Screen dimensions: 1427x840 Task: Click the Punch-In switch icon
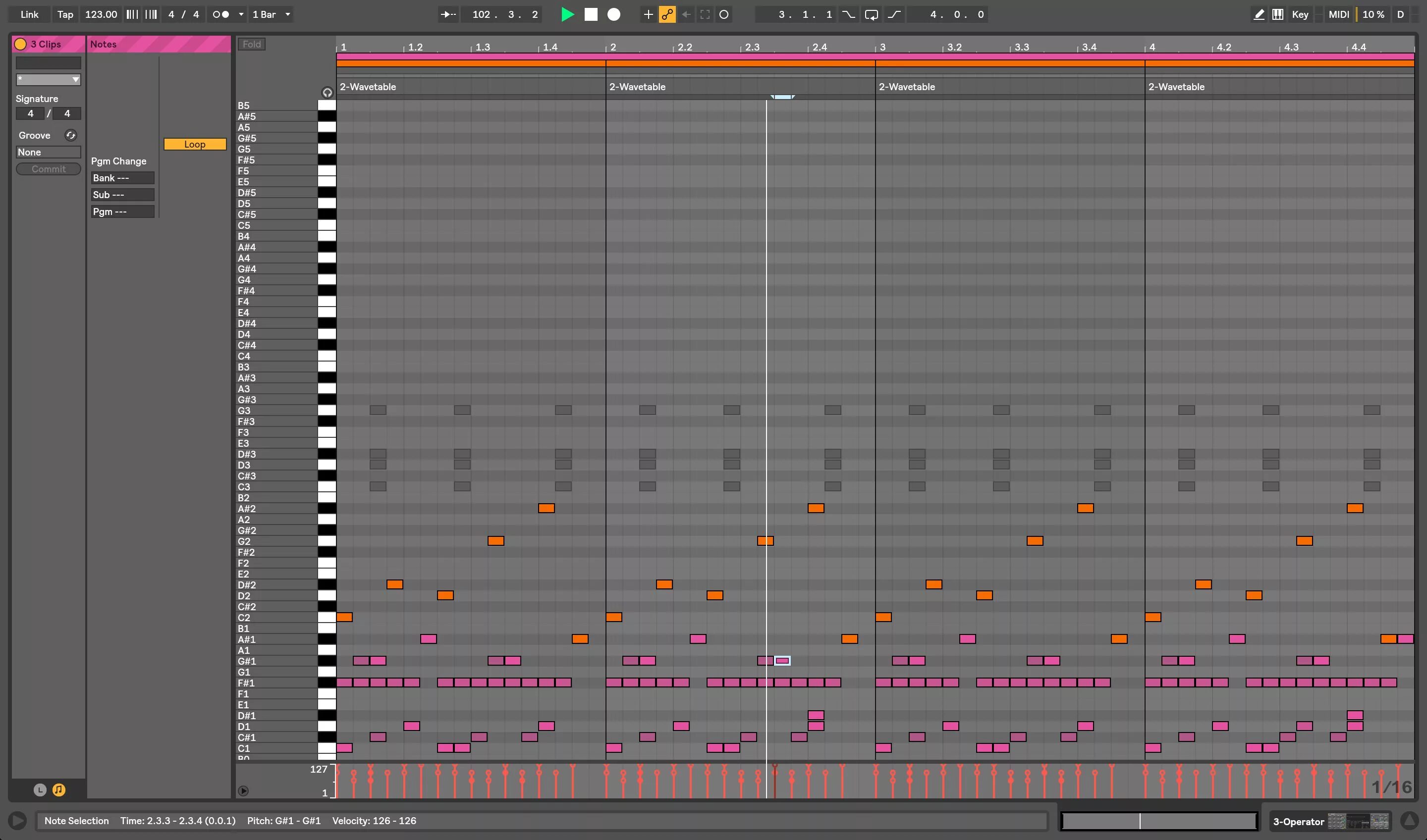848,14
